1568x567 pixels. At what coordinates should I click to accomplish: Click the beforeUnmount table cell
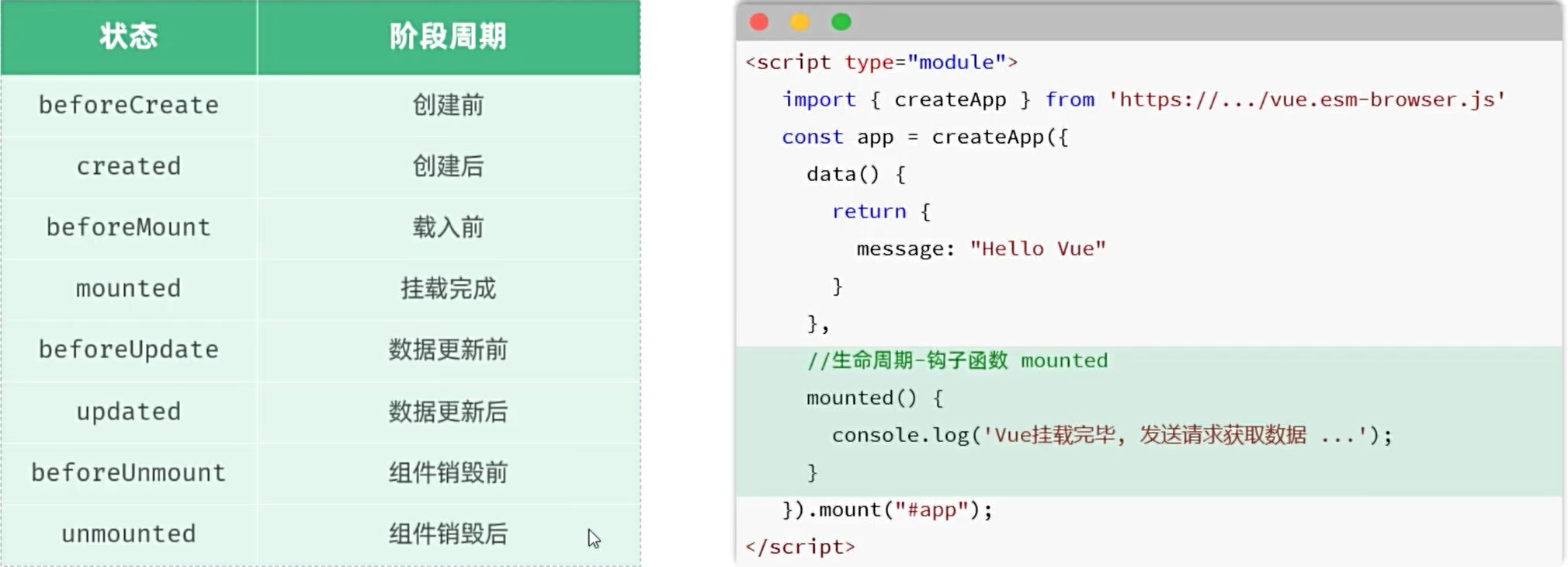pyautogui.click(x=129, y=473)
